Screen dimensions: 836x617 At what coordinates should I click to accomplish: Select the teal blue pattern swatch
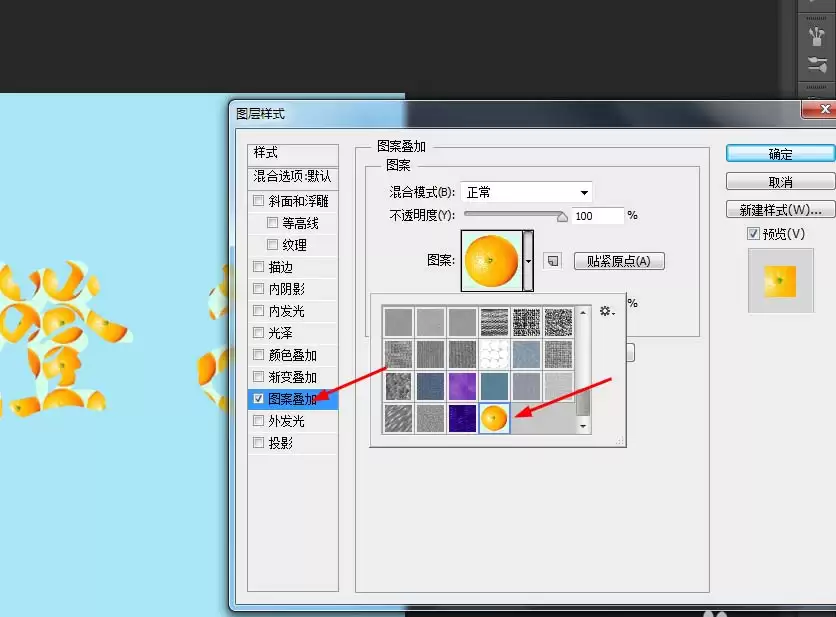click(x=494, y=386)
